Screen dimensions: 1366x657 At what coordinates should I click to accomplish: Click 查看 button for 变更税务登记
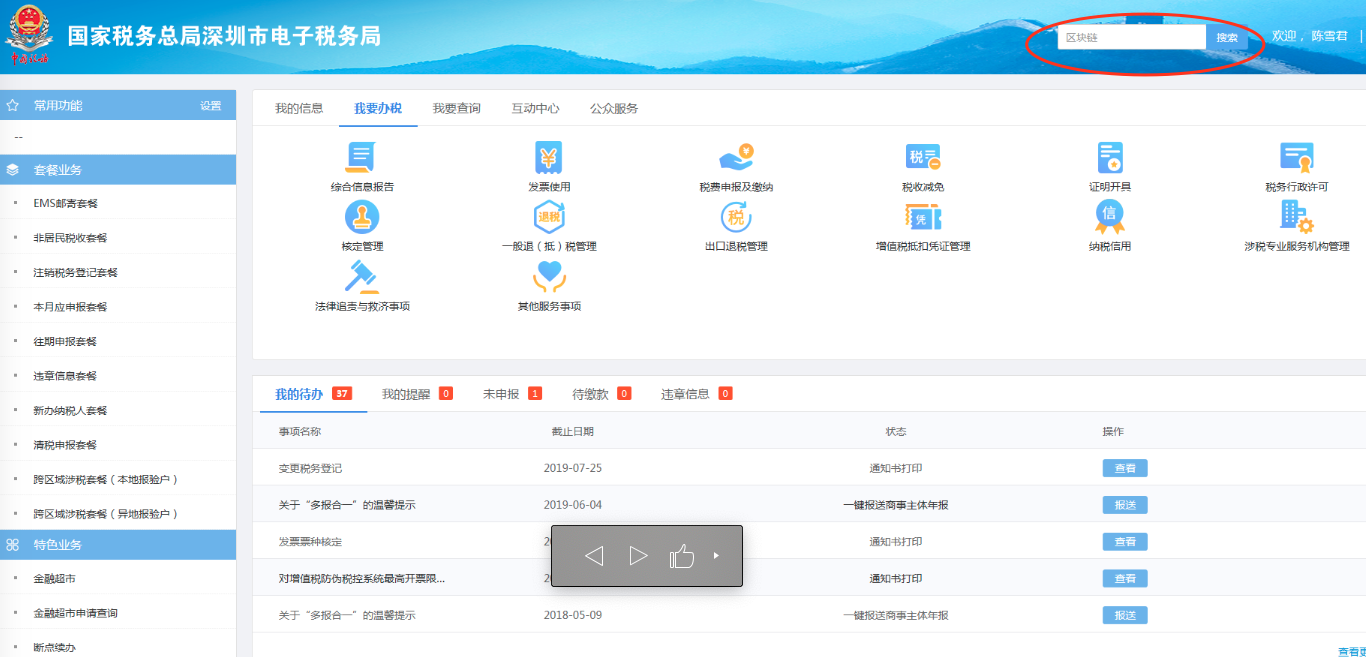coord(1125,468)
